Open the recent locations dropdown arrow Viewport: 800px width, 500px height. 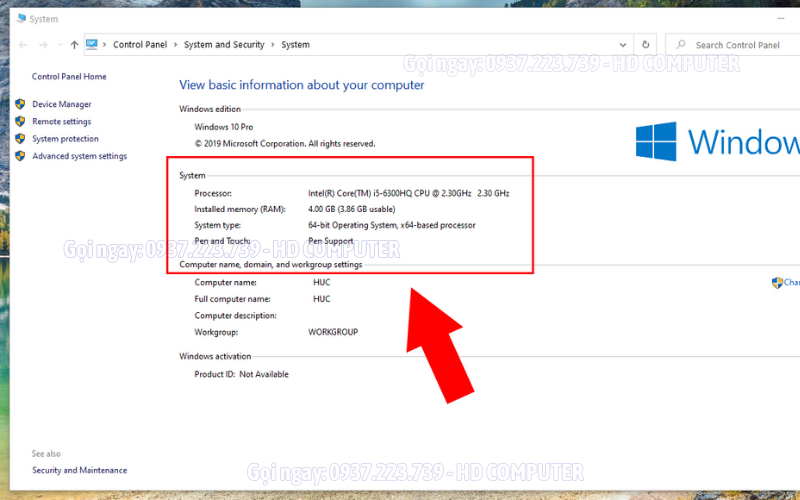pyautogui.click(x=60, y=45)
